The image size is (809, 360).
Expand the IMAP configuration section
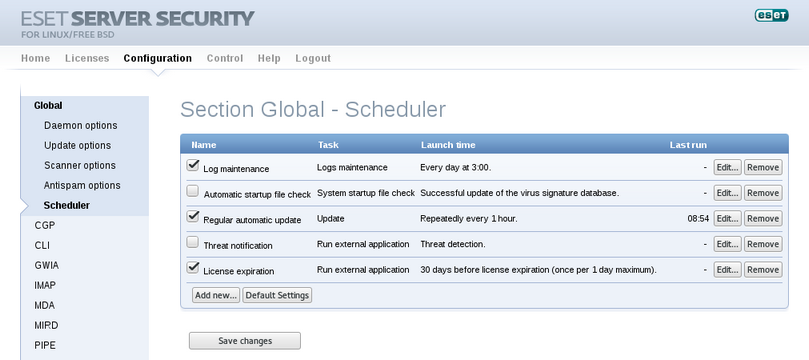point(45,285)
